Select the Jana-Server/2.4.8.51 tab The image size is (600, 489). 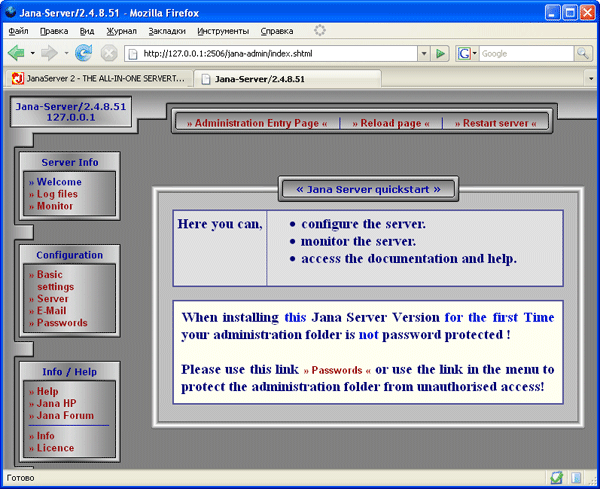[287, 79]
